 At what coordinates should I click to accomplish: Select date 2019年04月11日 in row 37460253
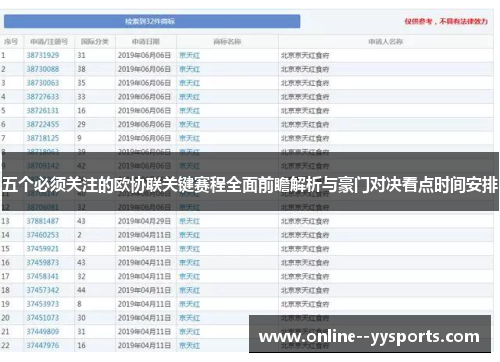(x=144, y=235)
